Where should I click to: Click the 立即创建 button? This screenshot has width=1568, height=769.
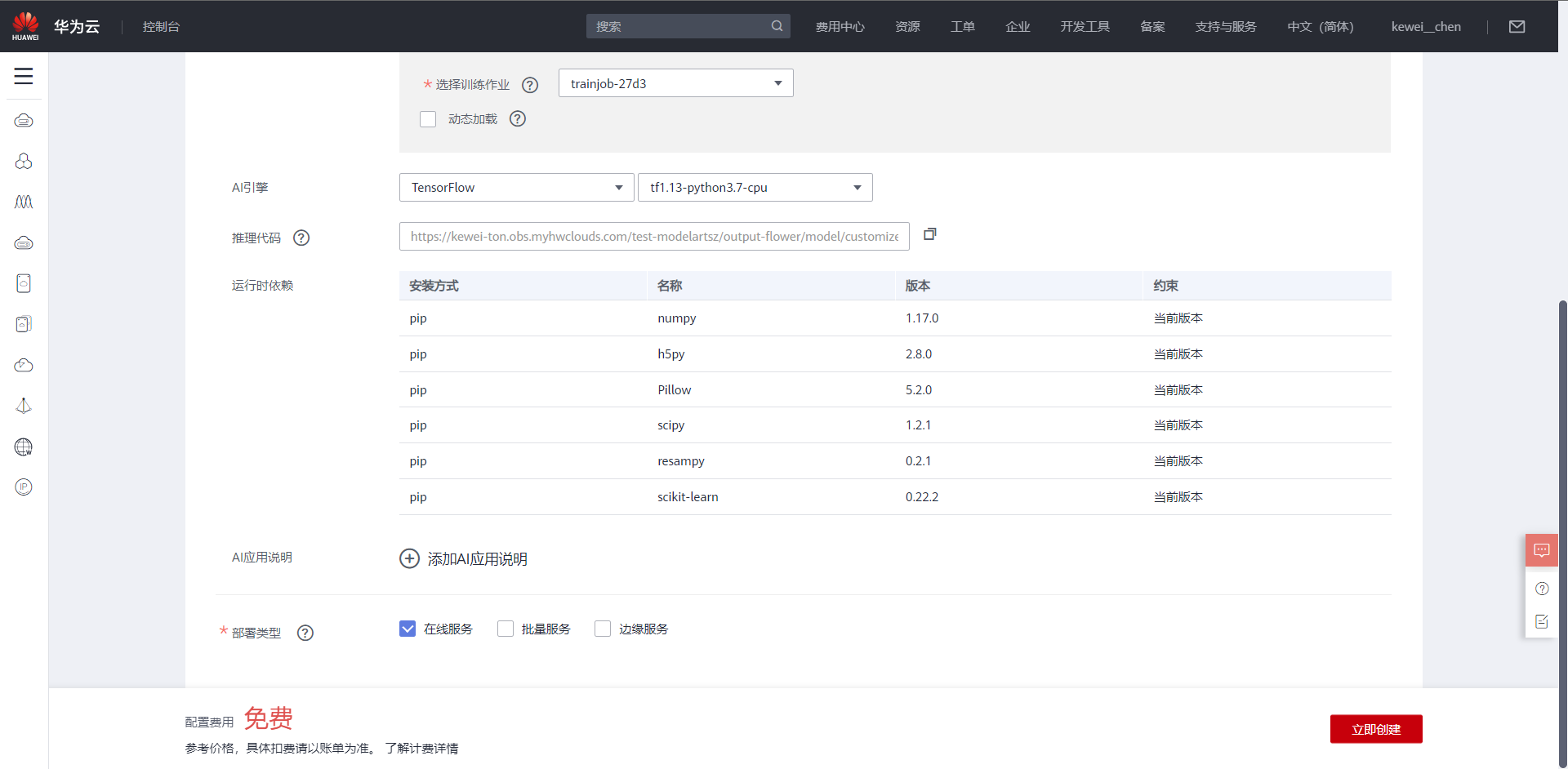pos(1376,729)
